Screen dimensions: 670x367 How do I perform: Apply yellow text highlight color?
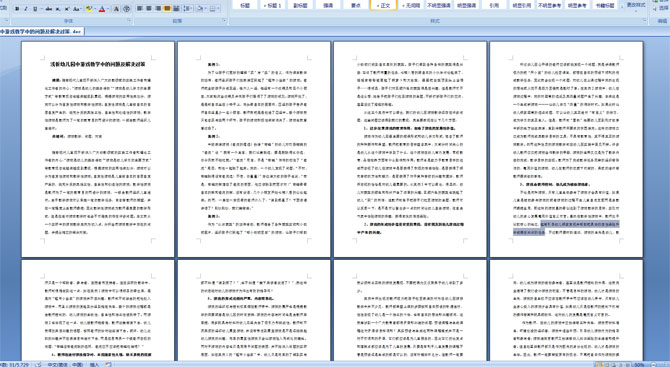(89, 9)
